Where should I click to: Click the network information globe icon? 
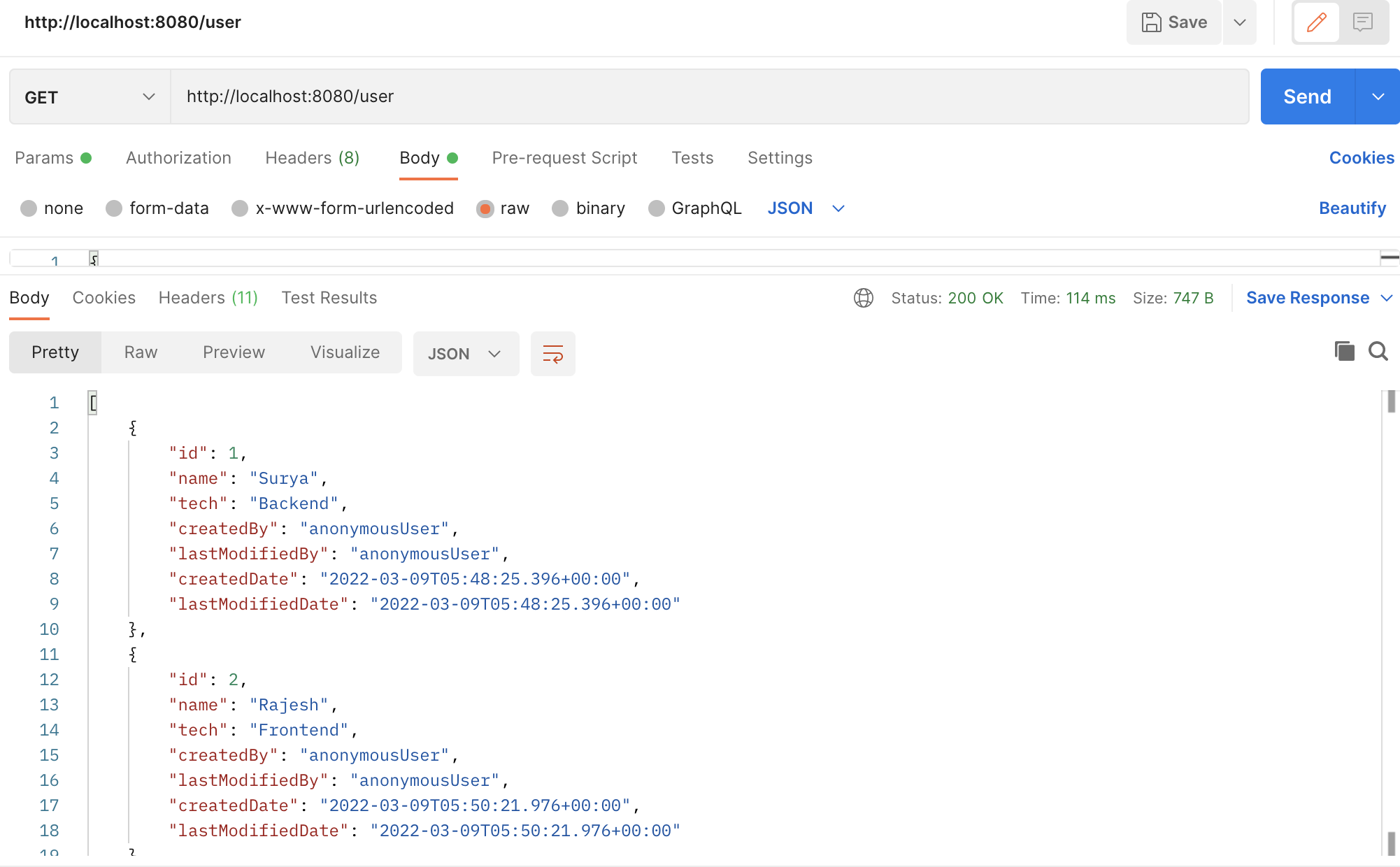(864, 298)
